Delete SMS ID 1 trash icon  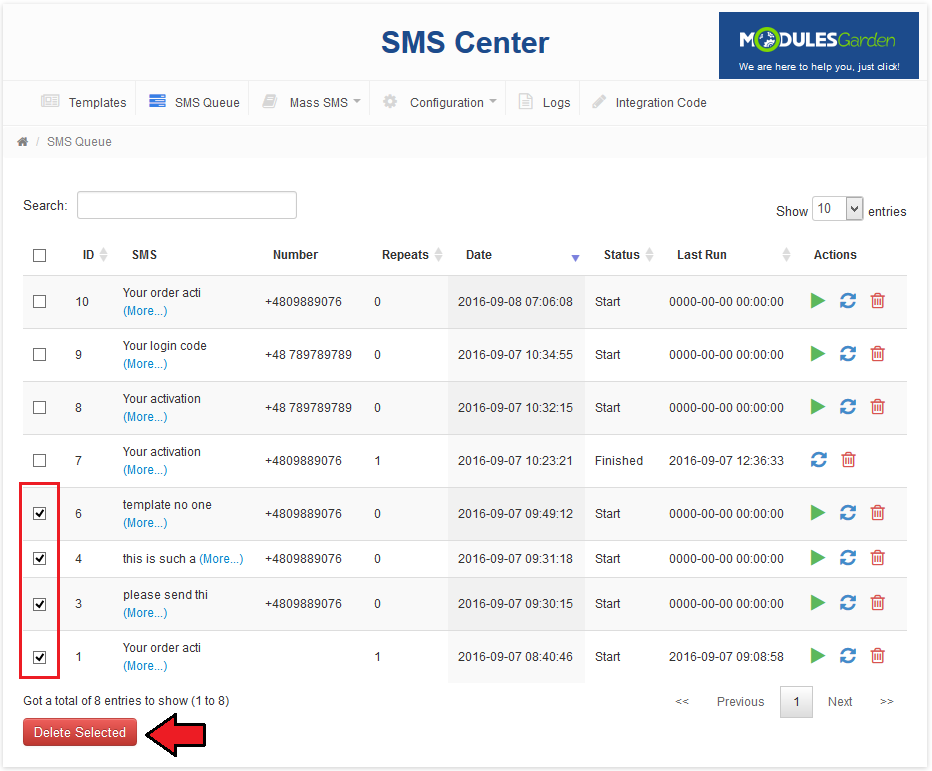pos(877,656)
